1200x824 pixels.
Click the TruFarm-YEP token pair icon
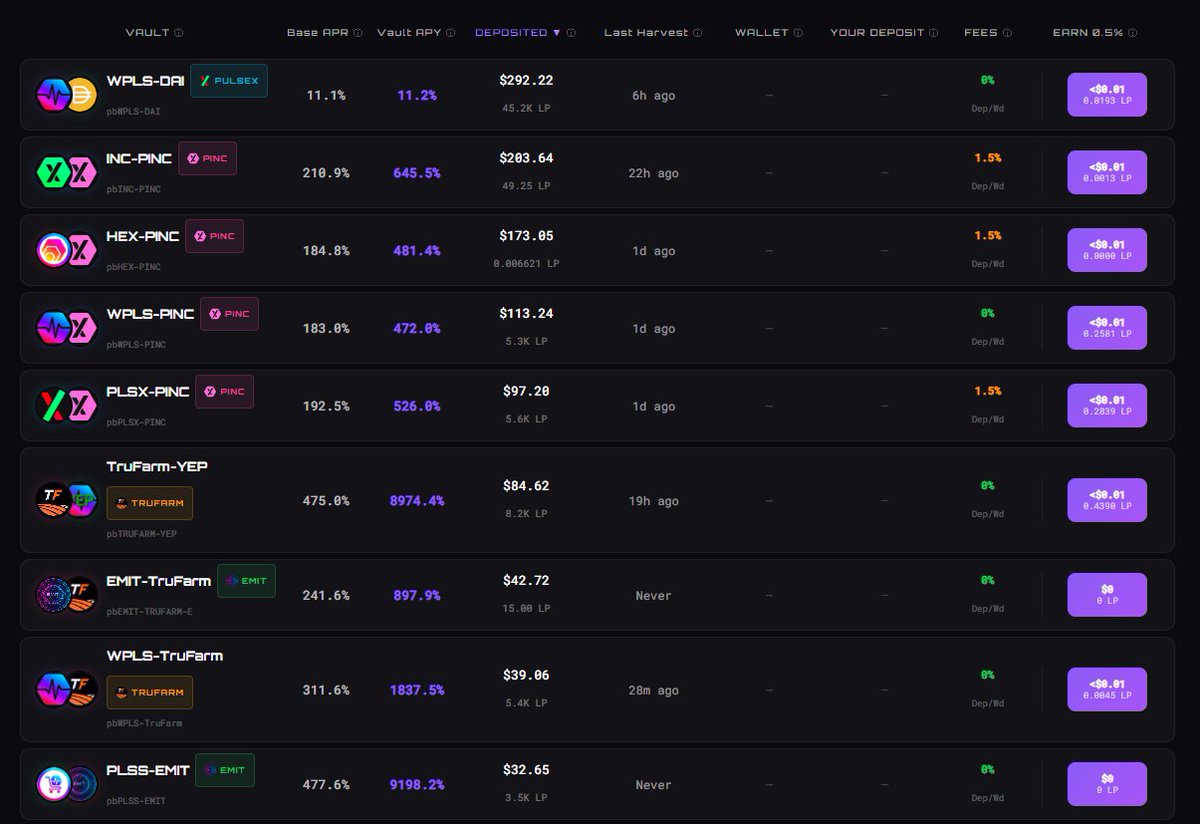click(x=66, y=500)
